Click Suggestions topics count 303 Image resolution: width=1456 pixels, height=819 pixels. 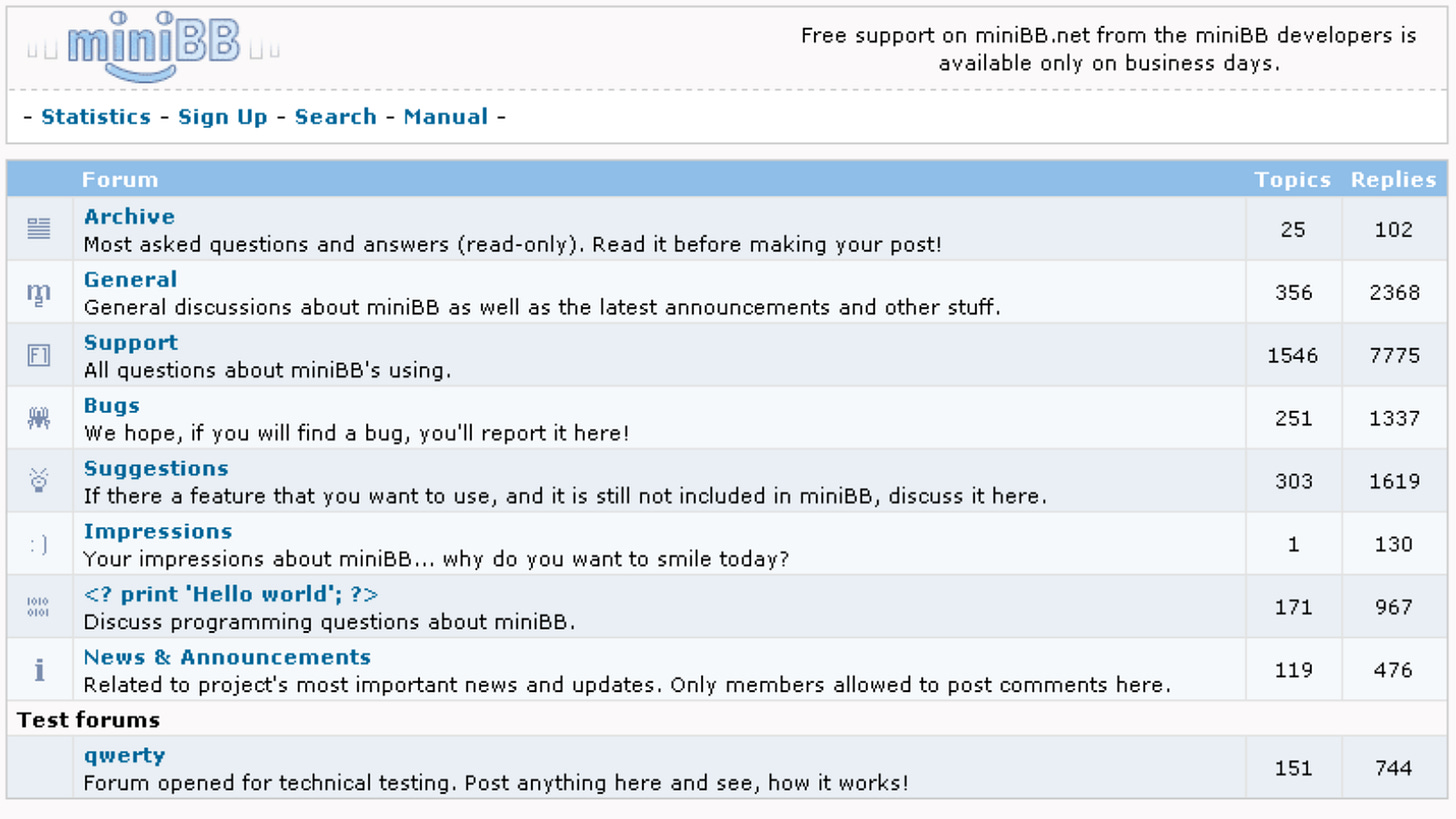coord(1293,481)
